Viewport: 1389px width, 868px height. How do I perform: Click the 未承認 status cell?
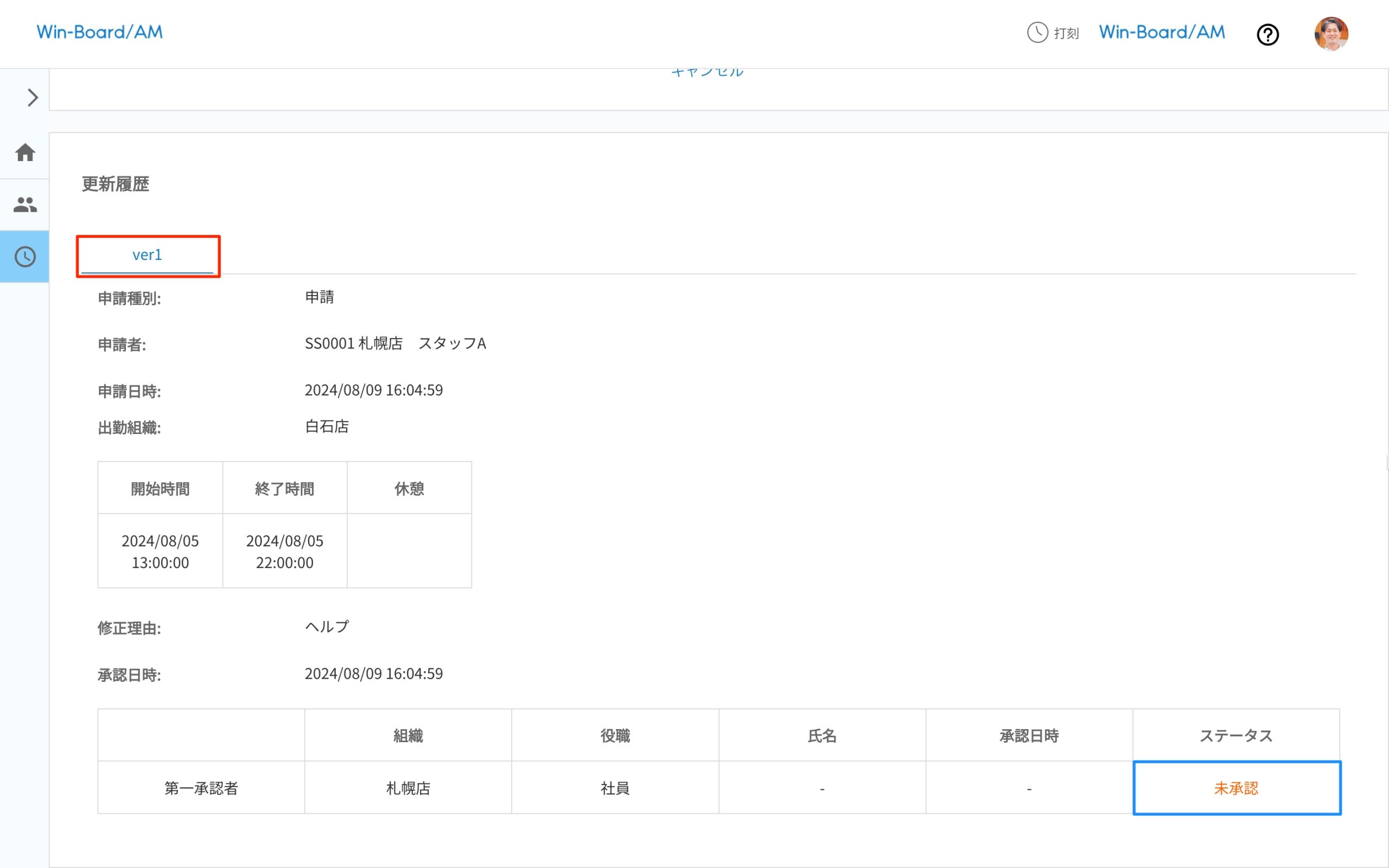[x=1237, y=788]
